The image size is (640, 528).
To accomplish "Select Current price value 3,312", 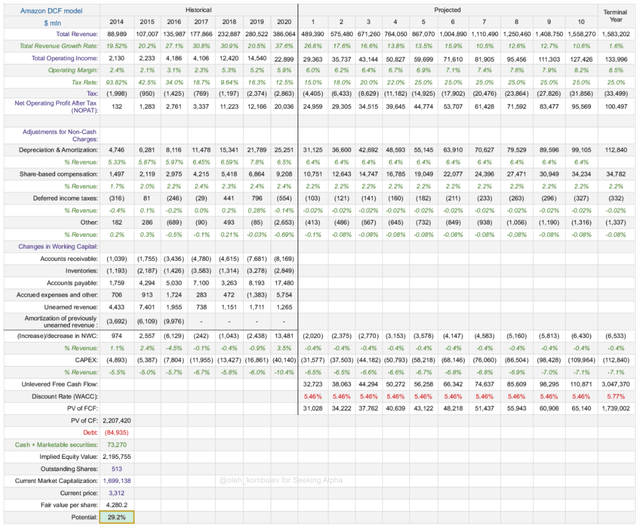I will point(117,493).
